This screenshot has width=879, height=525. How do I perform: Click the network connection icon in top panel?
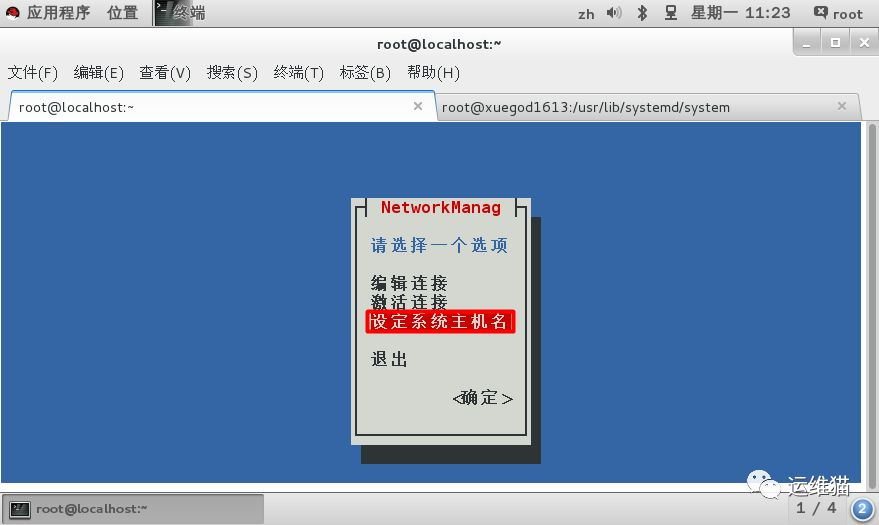click(670, 13)
